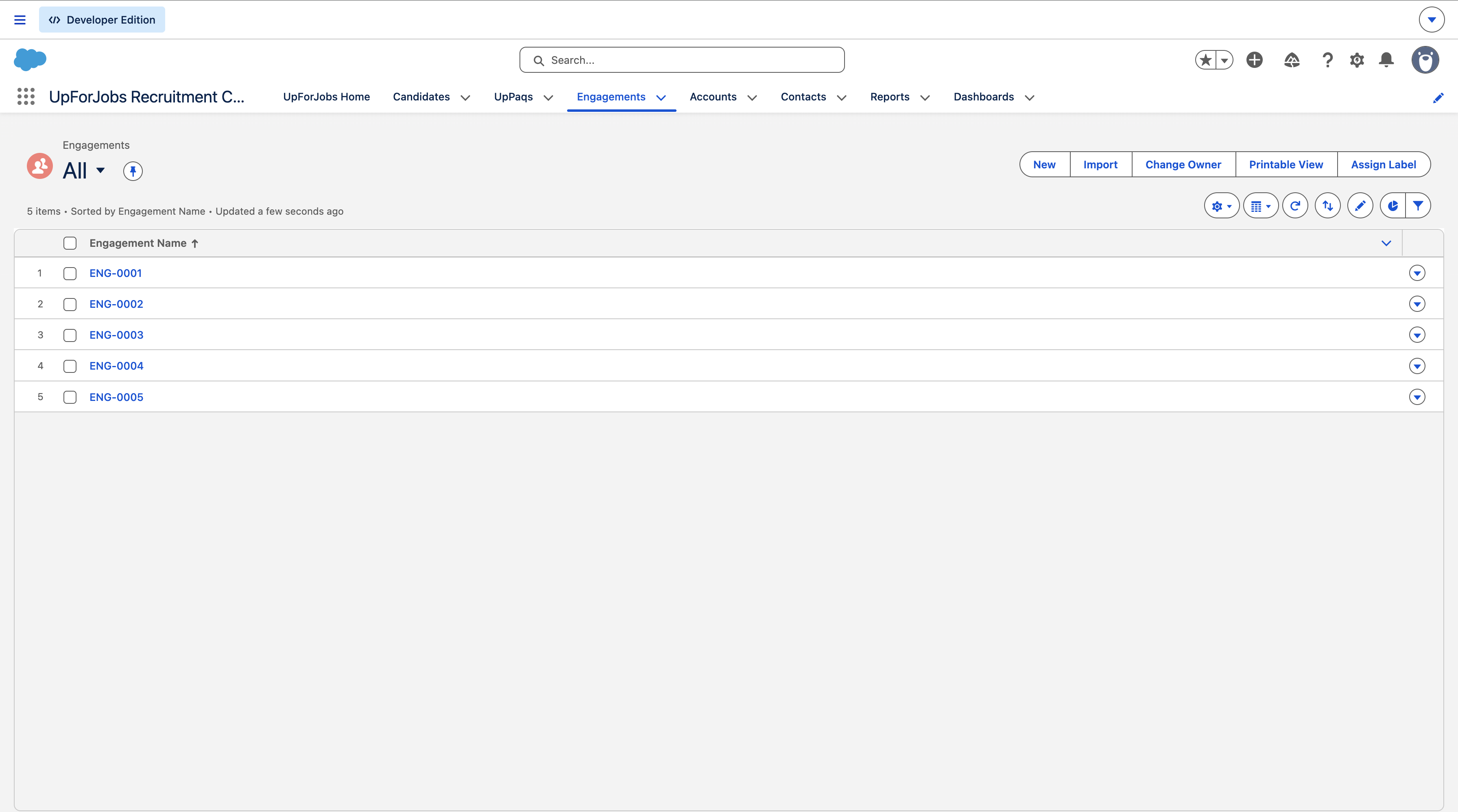Open row actions for ENG-0003

(1417, 335)
